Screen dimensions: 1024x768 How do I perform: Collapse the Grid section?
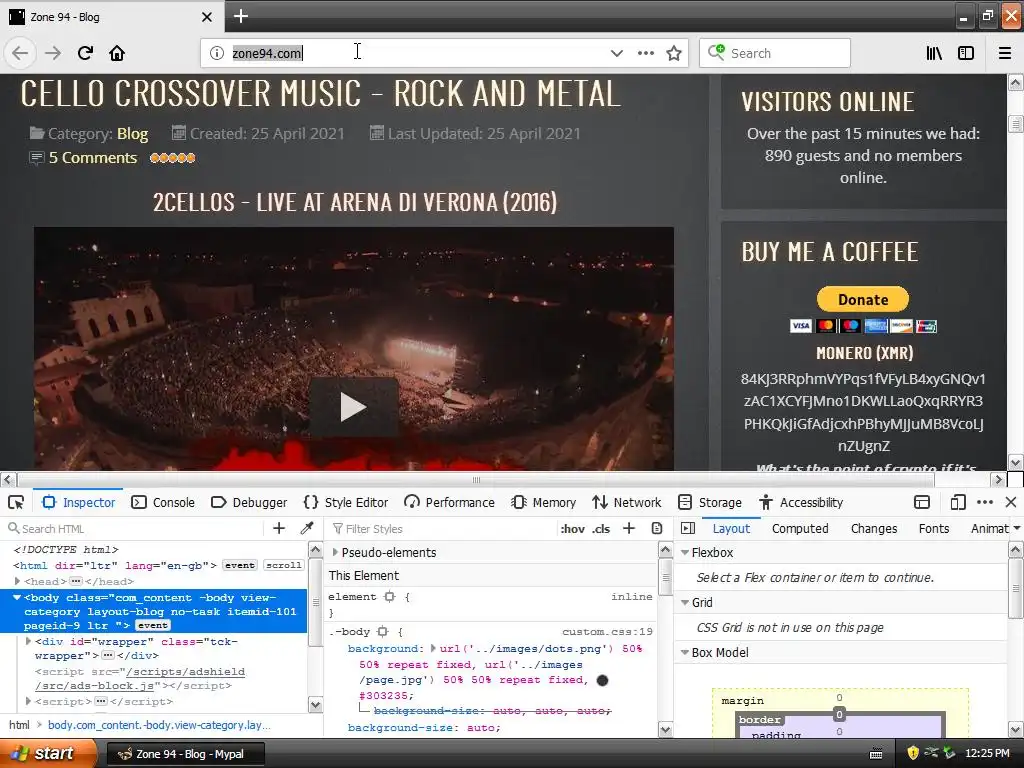click(x=685, y=602)
